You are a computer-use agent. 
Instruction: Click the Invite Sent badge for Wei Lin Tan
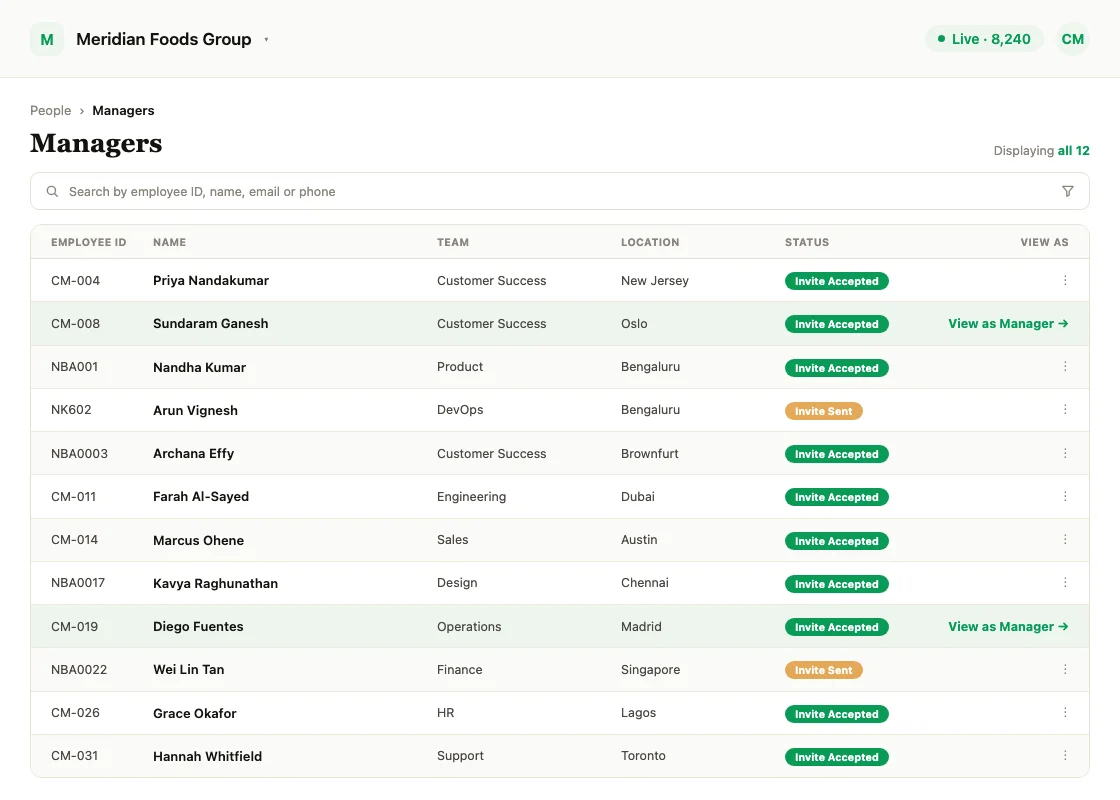824,670
